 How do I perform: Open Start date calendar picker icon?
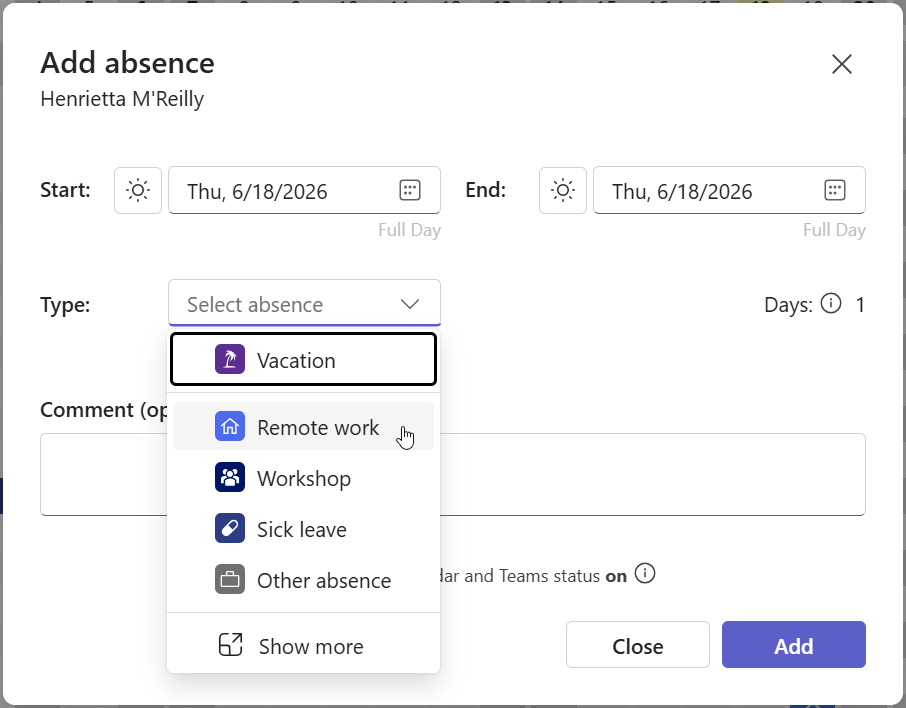pyautogui.click(x=410, y=190)
